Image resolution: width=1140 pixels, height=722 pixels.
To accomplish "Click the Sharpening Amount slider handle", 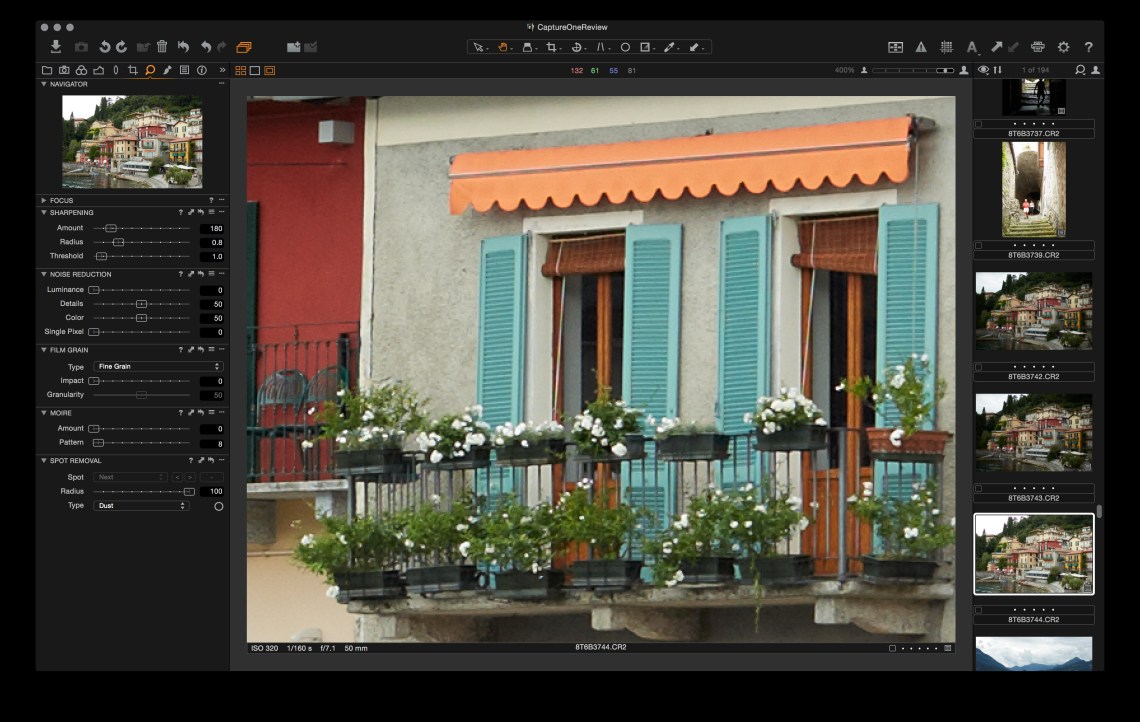I will [111, 228].
